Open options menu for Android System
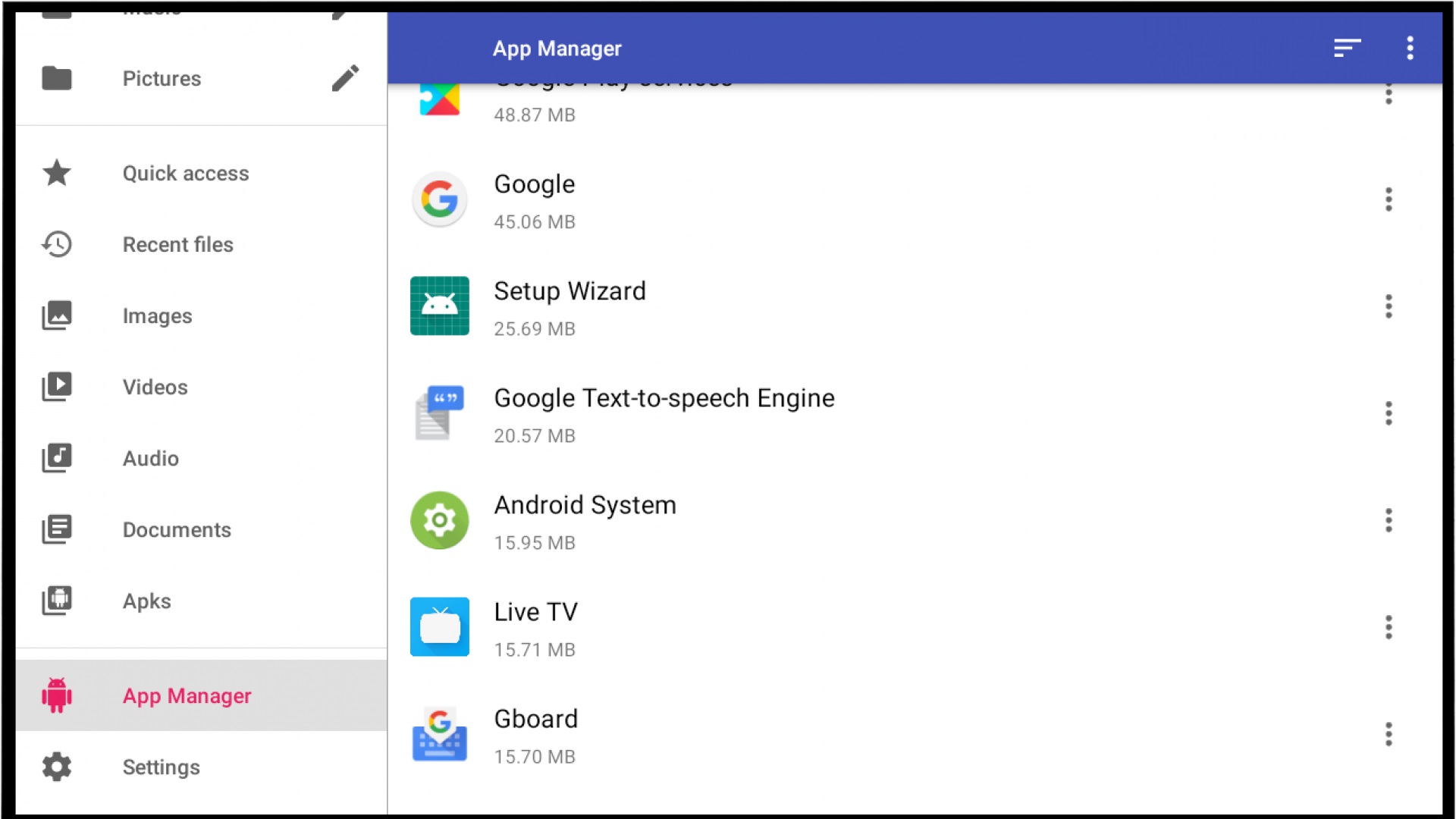1456x819 pixels. tap(1389, 521)
